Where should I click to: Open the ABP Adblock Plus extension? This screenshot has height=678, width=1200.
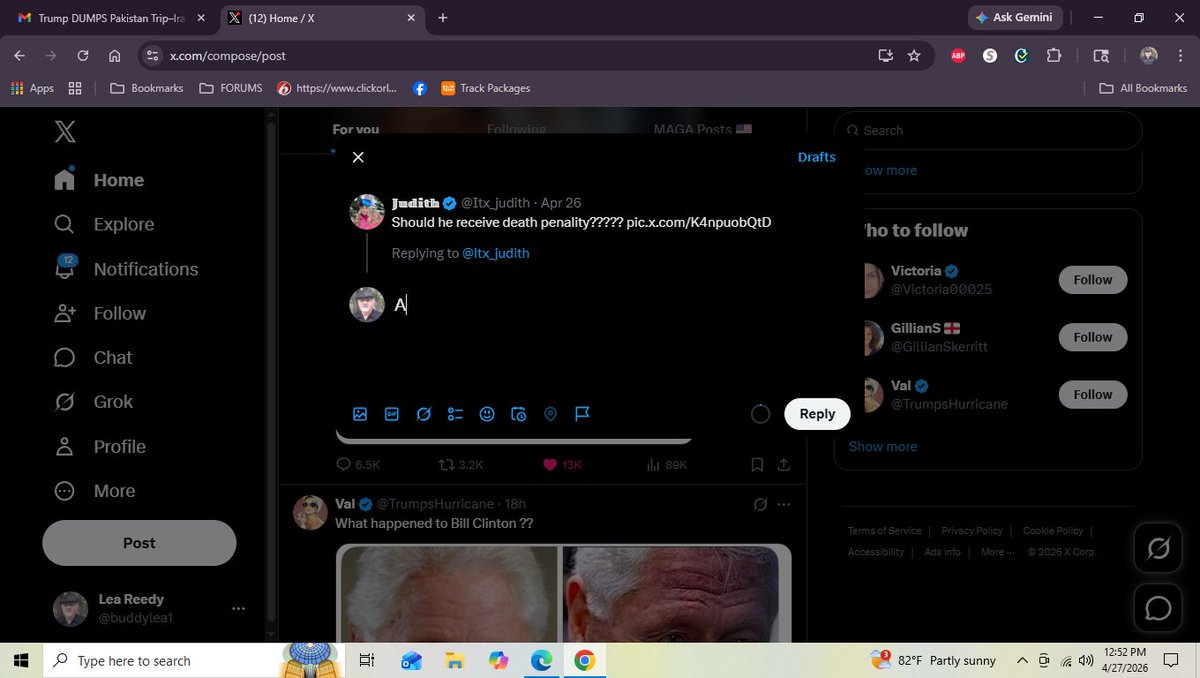[958, 56]
